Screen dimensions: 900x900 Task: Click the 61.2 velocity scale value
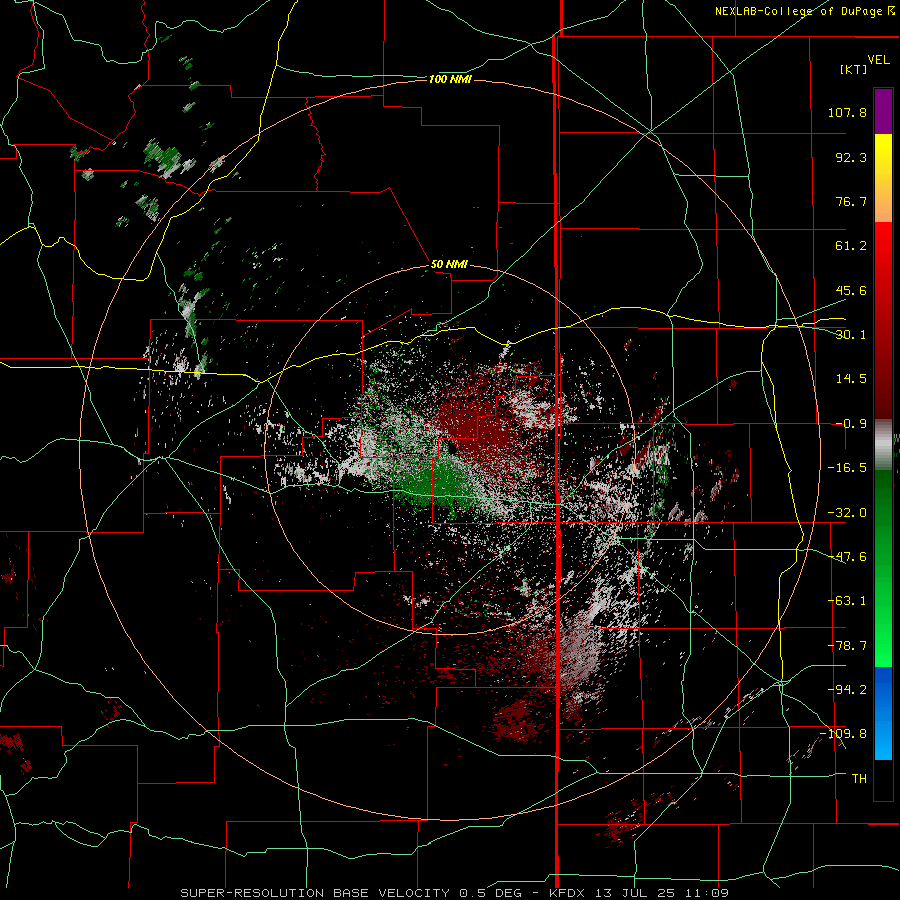(x=851, y=246)
